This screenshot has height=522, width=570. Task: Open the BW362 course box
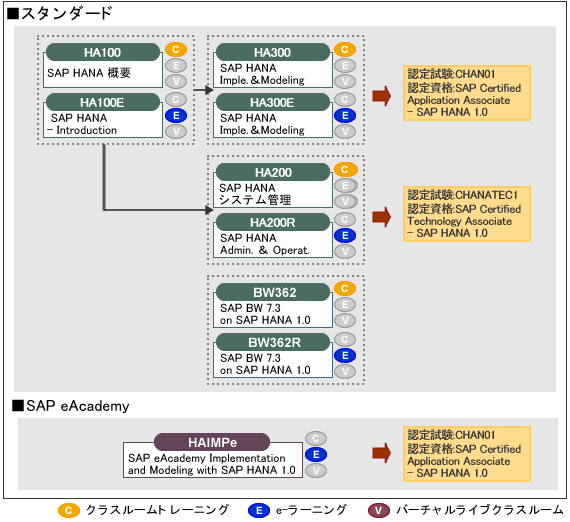tap(273, 305)
